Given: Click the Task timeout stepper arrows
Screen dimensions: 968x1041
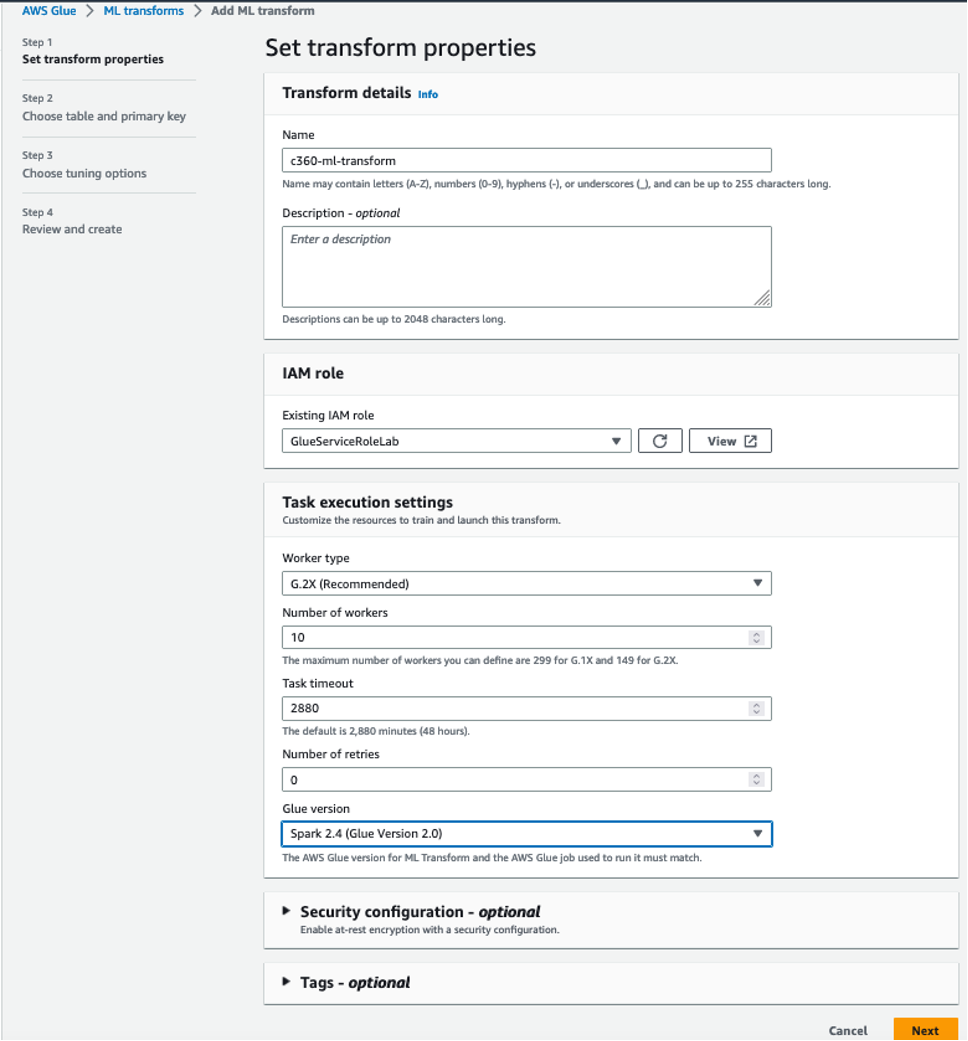Looking at the screenshot, I should pos(756,708).
